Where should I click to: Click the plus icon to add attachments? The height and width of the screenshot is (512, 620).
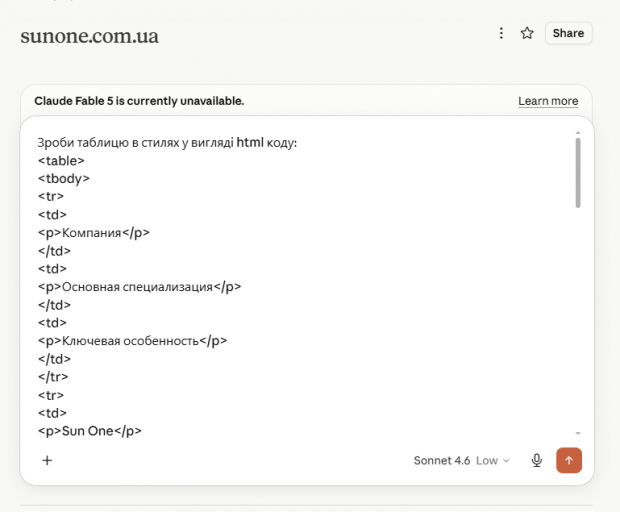[47, 460]
